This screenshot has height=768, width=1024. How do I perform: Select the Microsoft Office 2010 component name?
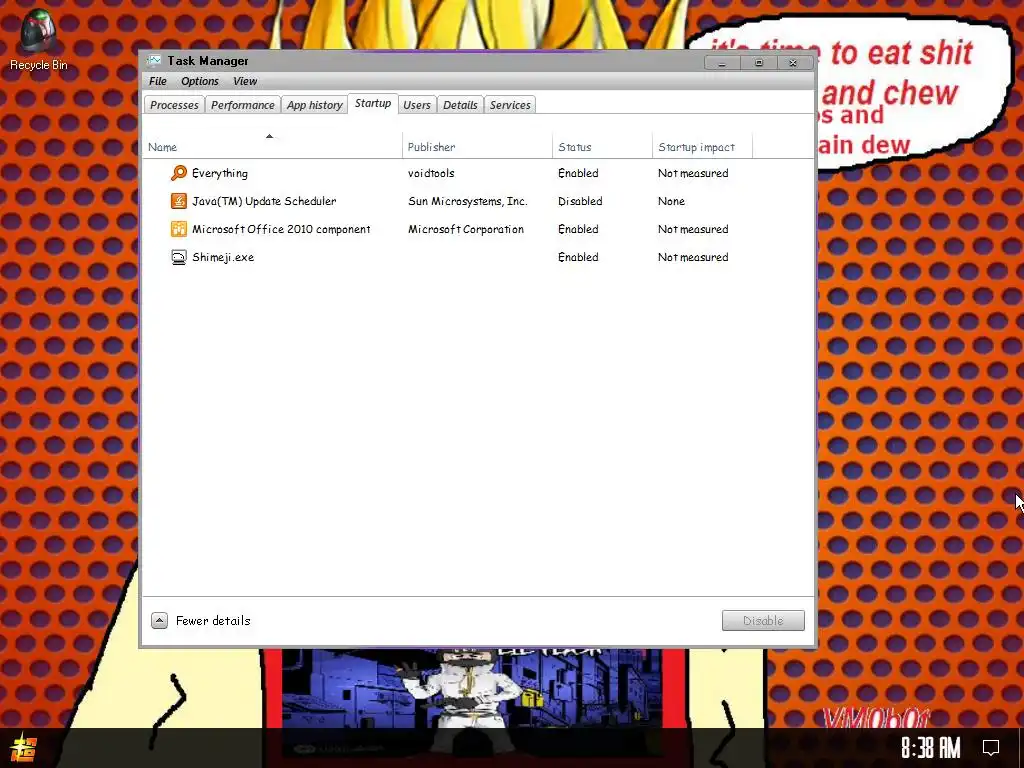click(281, 229)
